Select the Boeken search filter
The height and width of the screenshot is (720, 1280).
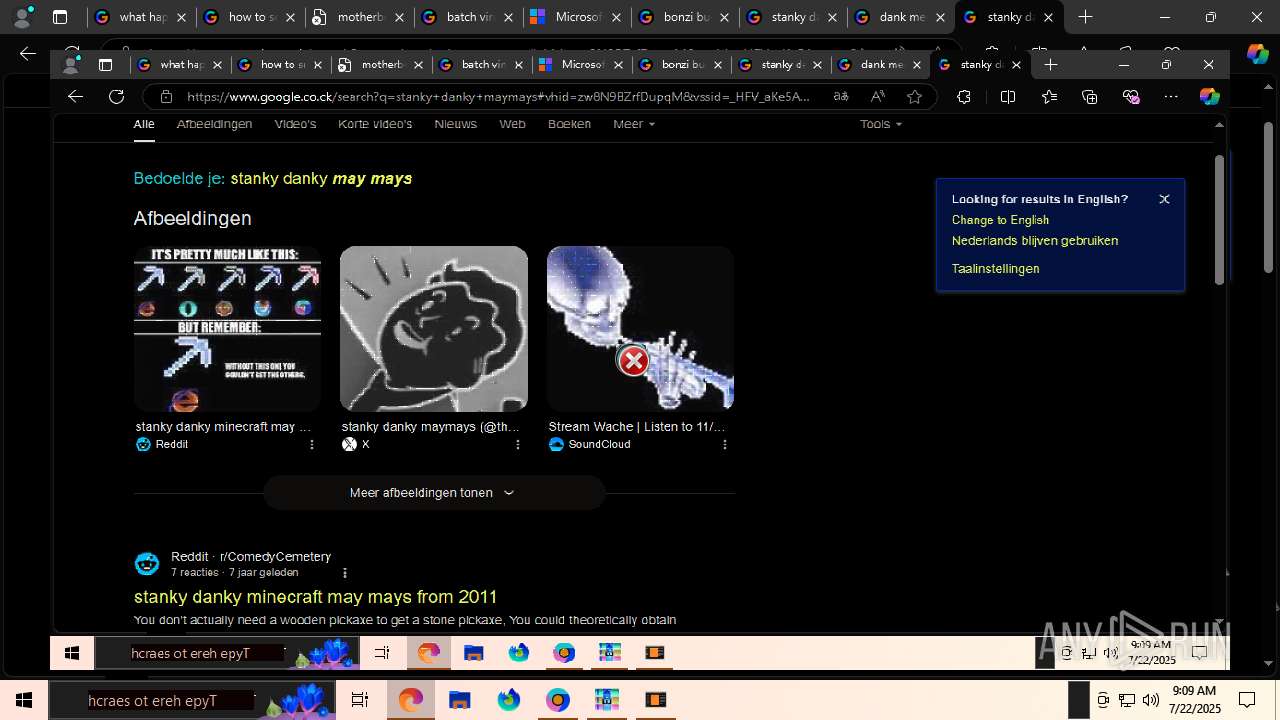(x=569, y=124)
